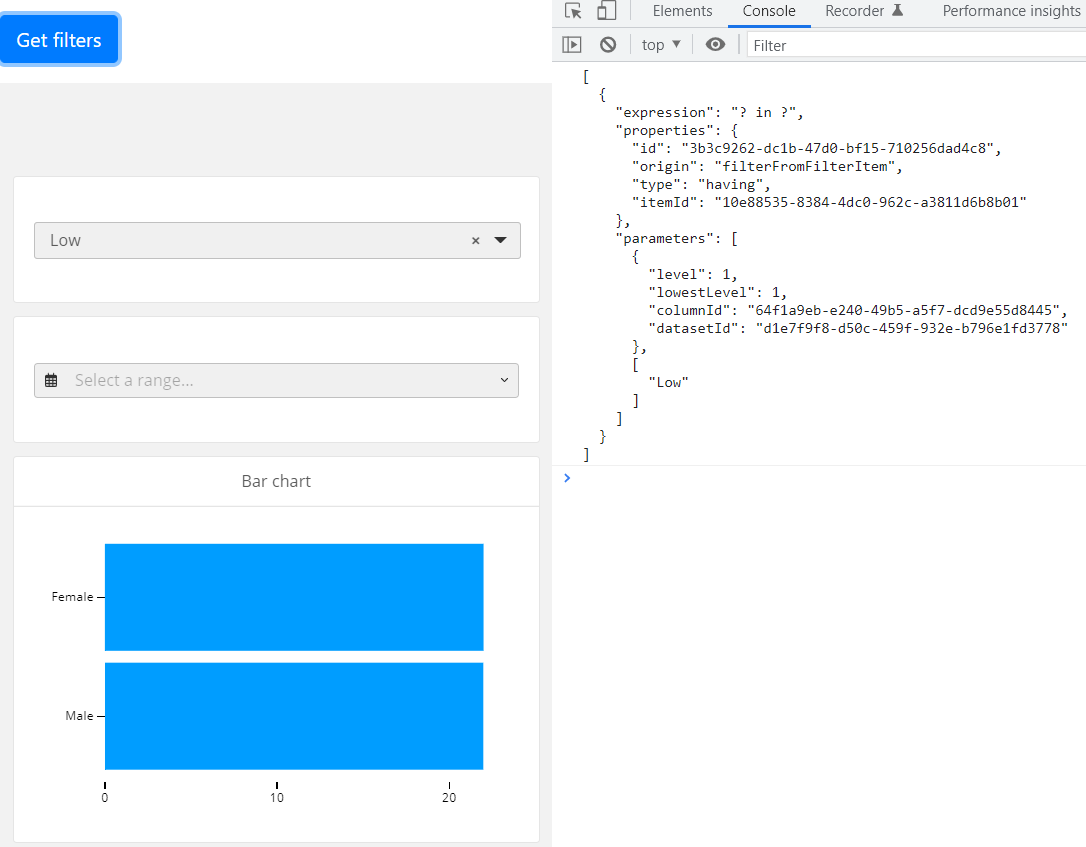This screenshot has width=1086, height=847.
Task: Show the console sidebar panel icon
Action: (x=572, y=45)
